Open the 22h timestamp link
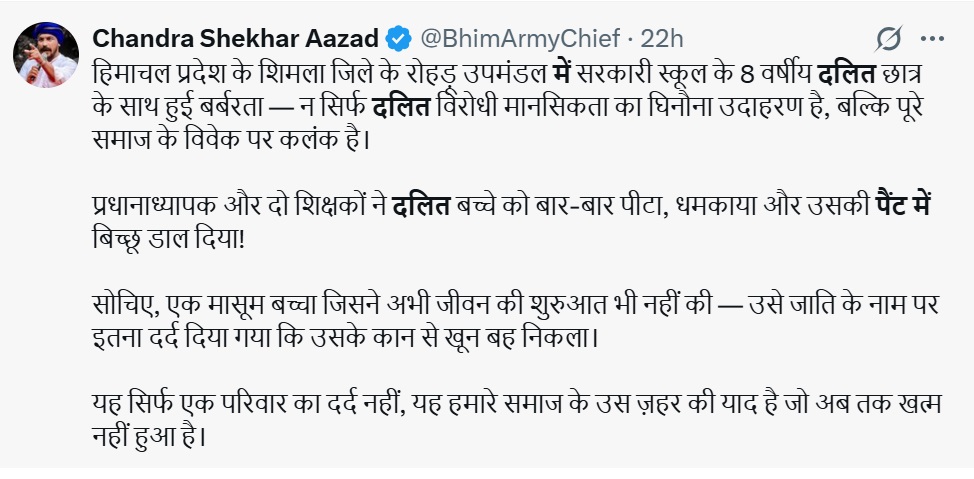974x479 pixels. pos(662,39)
